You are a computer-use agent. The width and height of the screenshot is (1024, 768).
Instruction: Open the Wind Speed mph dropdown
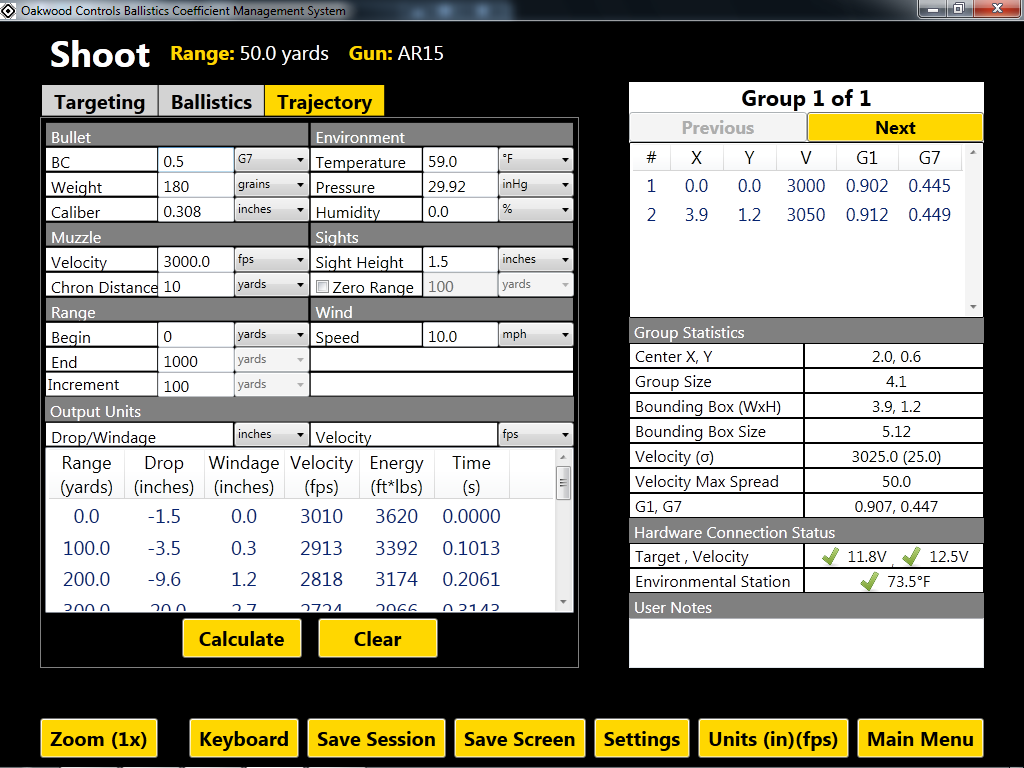(x=536, y=335)
